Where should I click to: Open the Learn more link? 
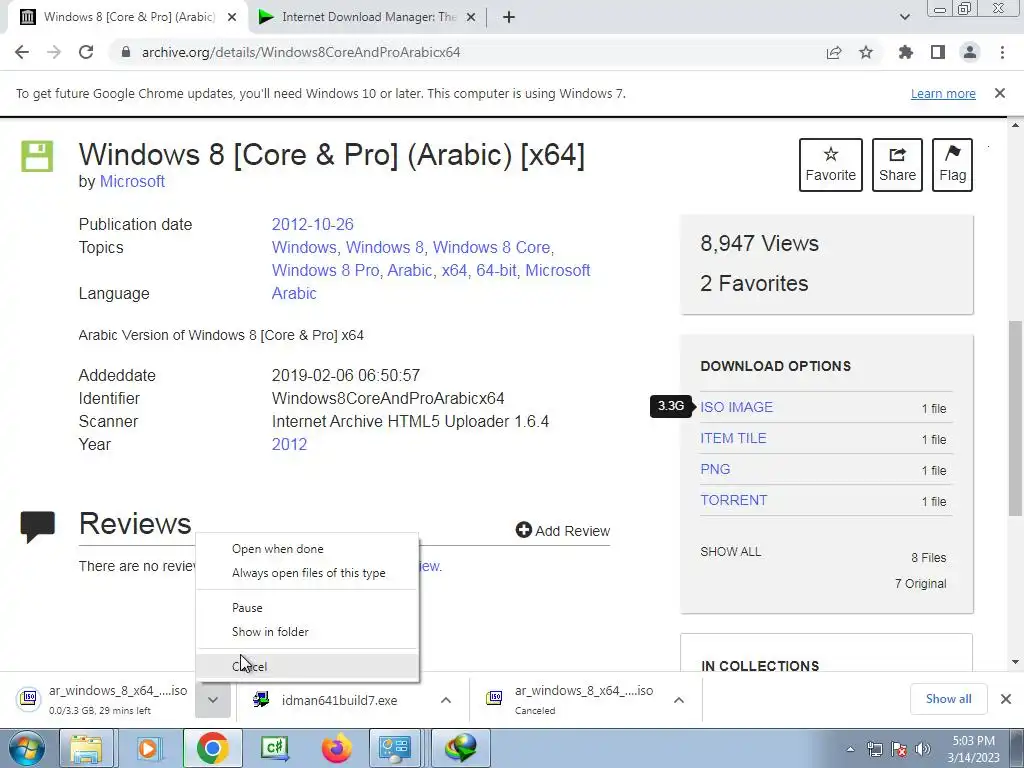(x=943, y=93)
